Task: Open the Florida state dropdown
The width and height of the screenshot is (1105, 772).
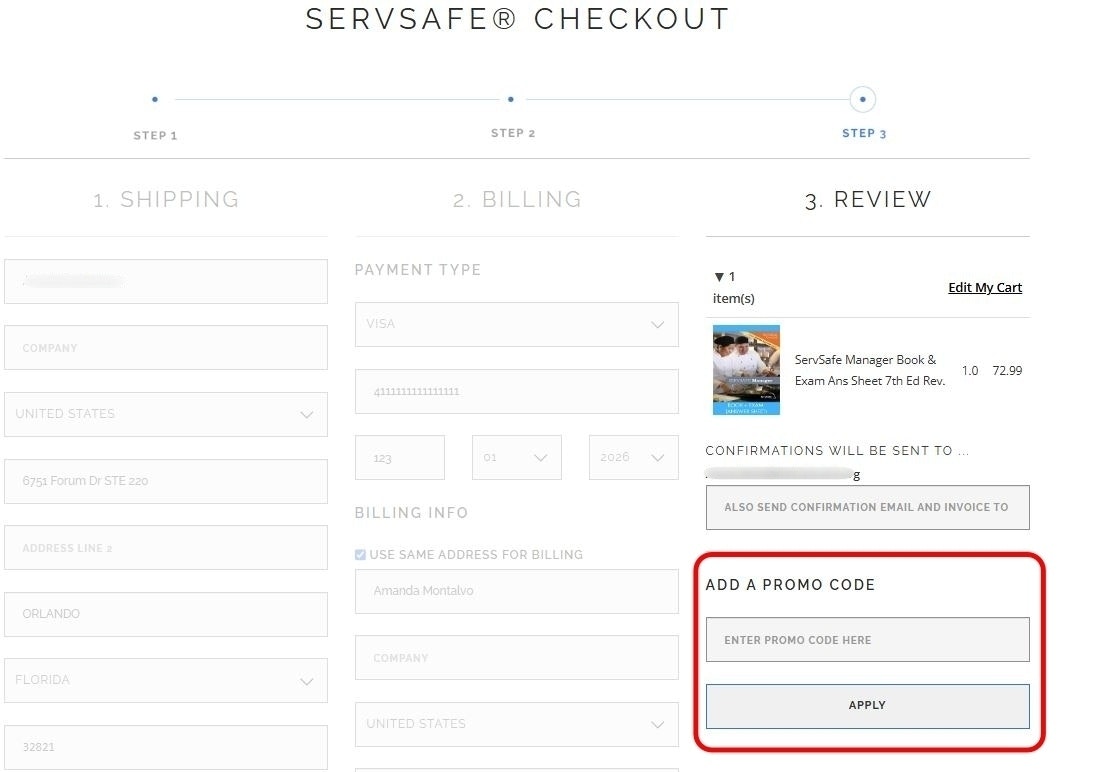Action: (166, 680)
